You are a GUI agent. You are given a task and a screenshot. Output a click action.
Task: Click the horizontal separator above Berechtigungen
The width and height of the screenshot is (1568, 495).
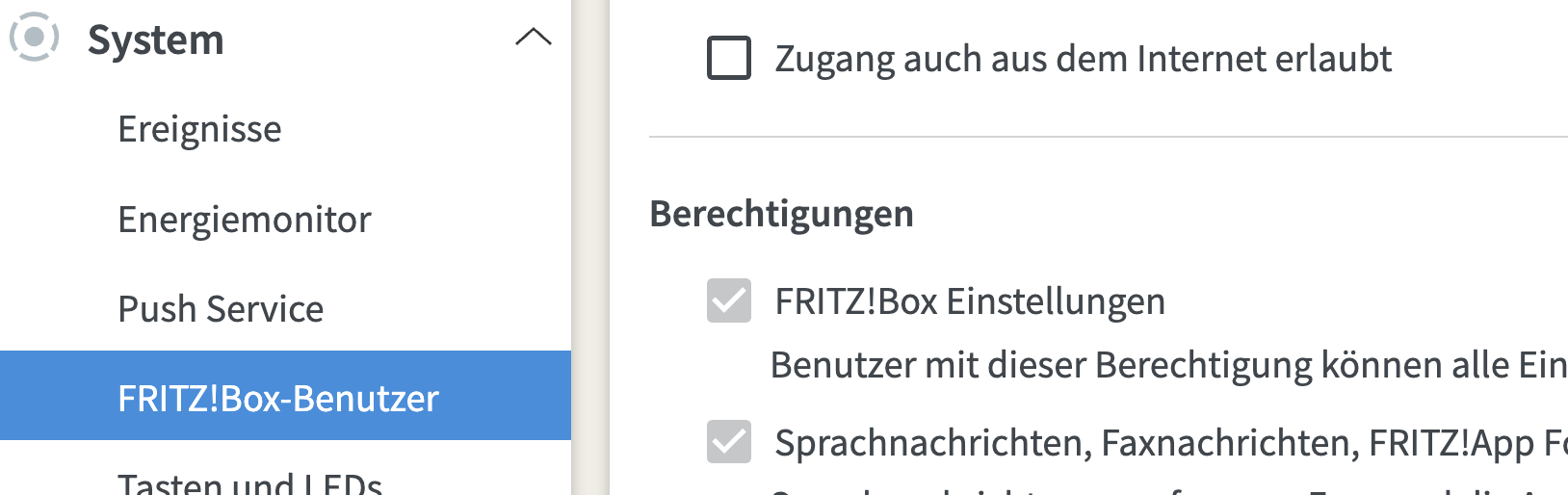[x=1108, y=137]
